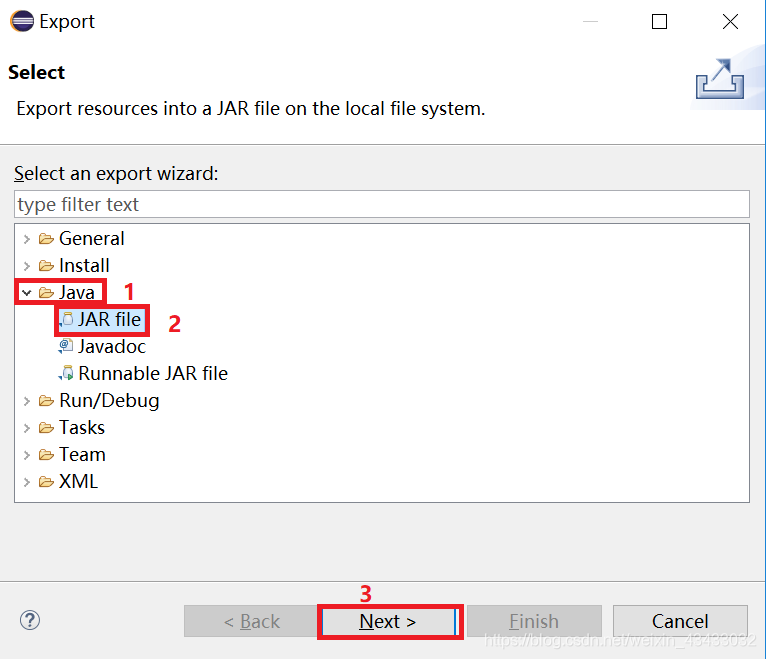Image resolution: width=766 pixels, height=659 pixels.
Task: Click the Team folder icon
Action: click(46, 455)
